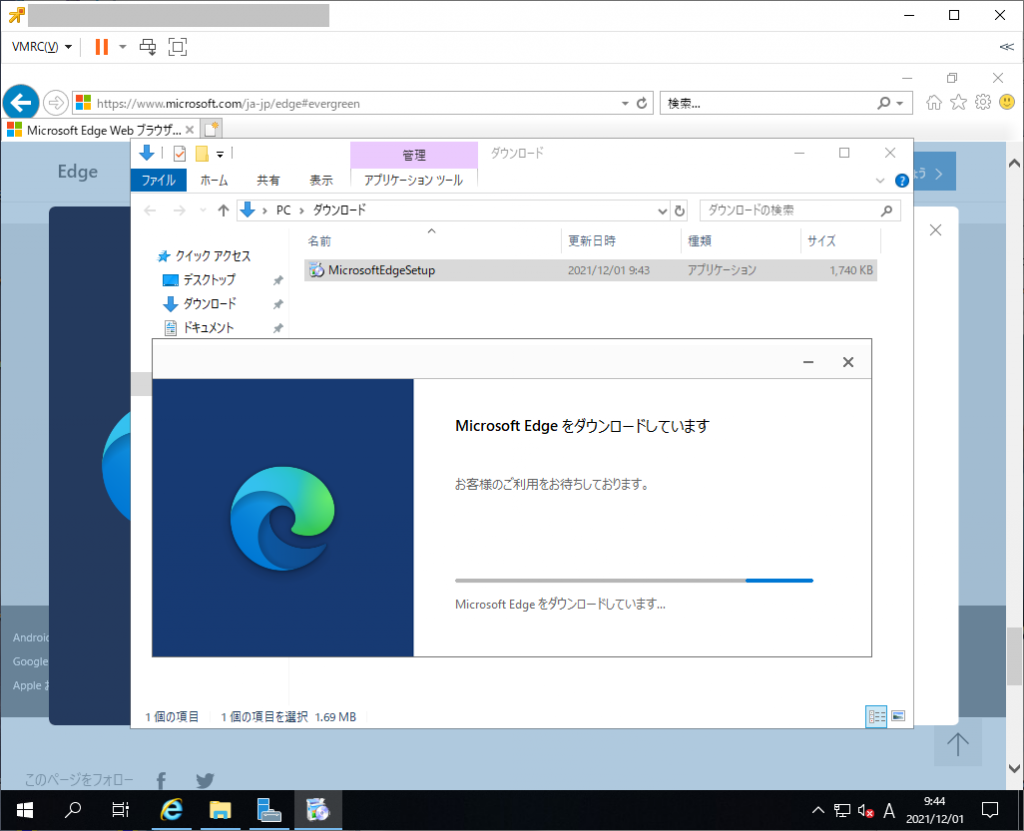
Task: Sort files by サイズ column header
Action: 840,241
